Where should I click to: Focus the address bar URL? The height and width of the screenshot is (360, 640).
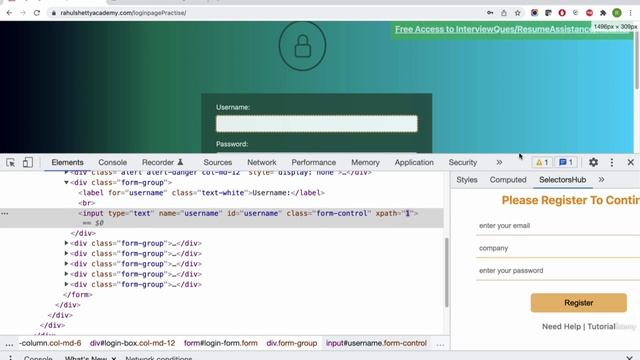123,13
